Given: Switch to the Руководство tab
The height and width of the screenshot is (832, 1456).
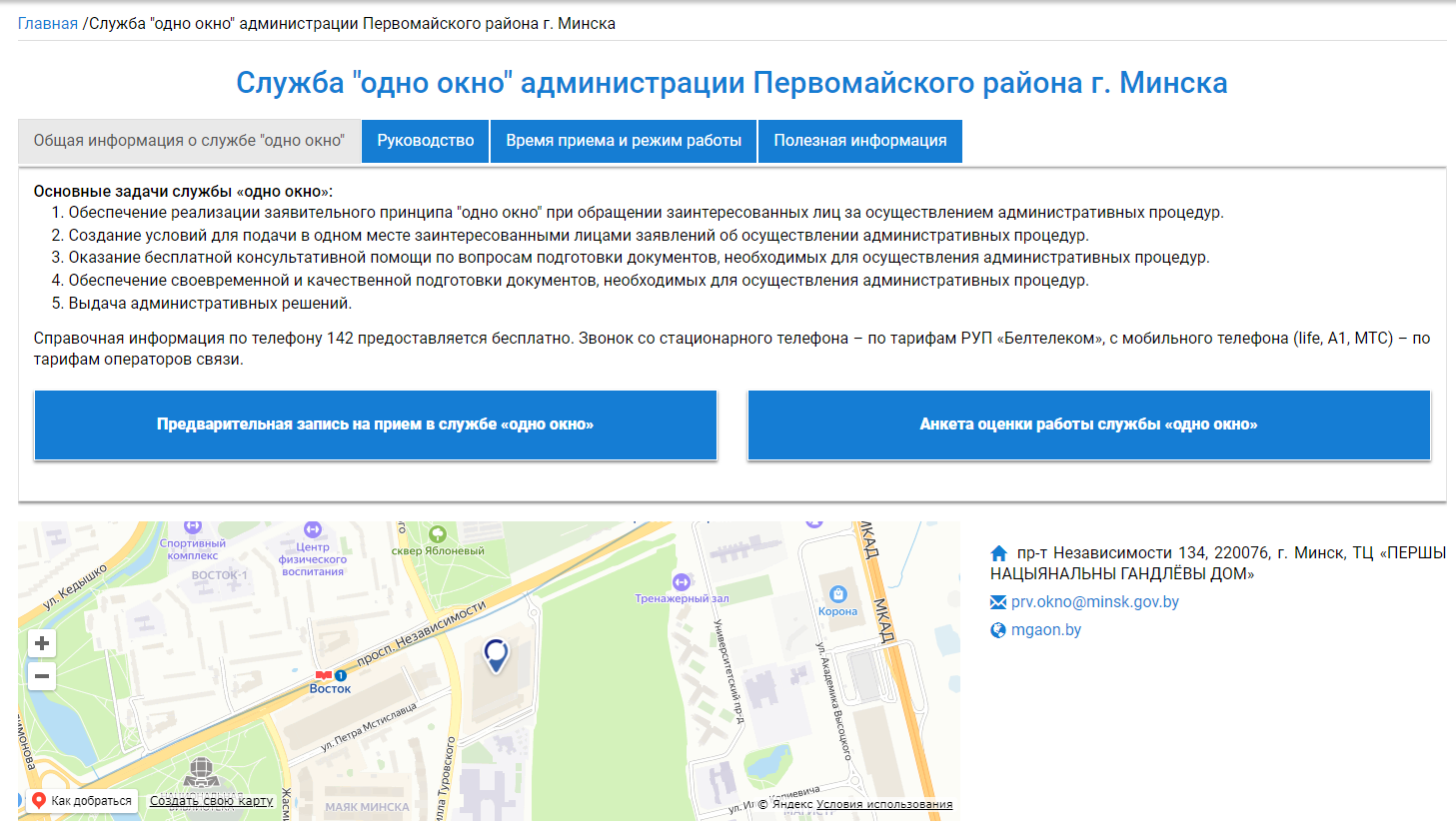Looking at the screenshot, I should [426, 141].
